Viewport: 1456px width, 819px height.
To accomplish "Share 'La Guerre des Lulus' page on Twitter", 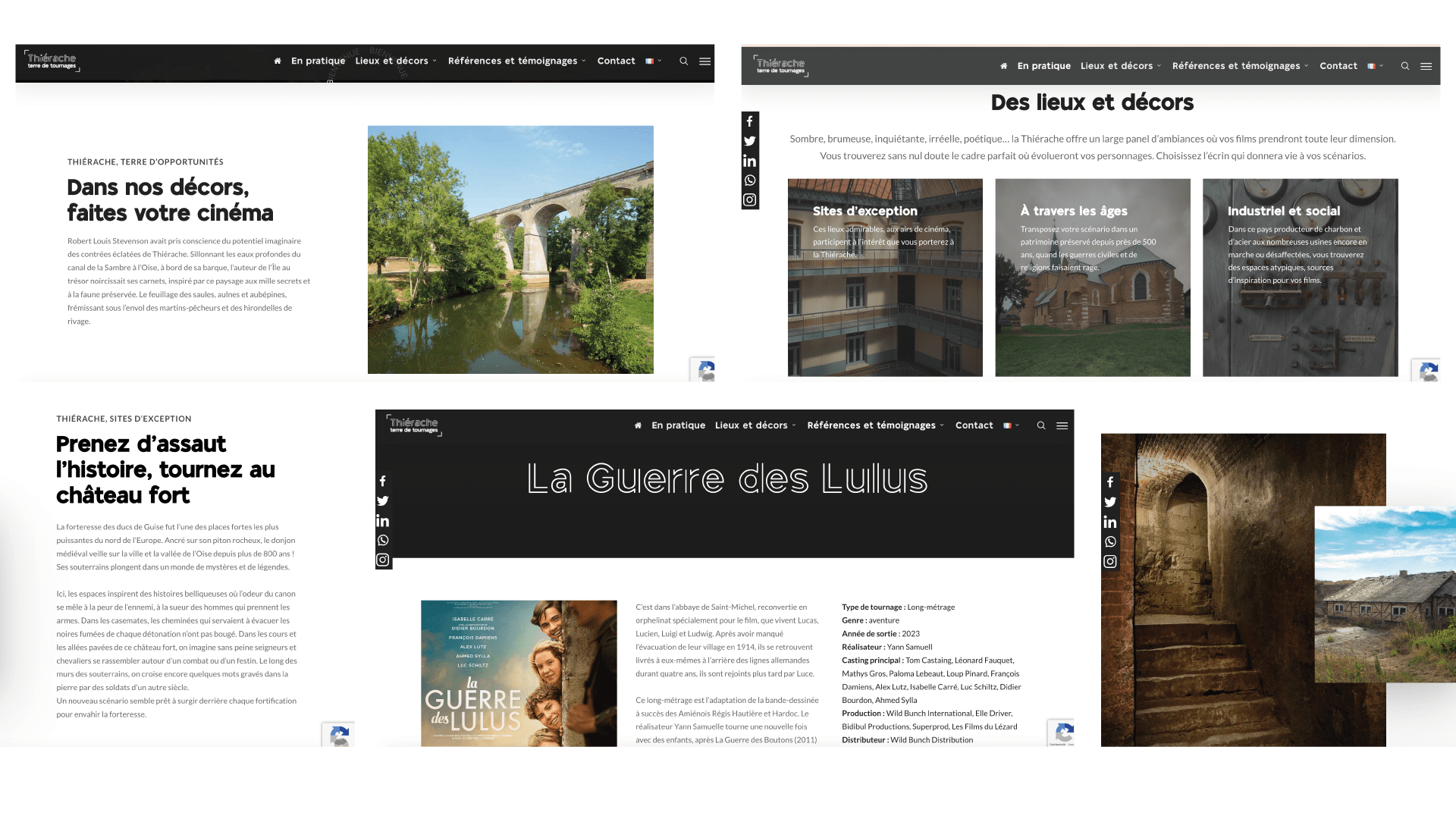I will point(383,501).
